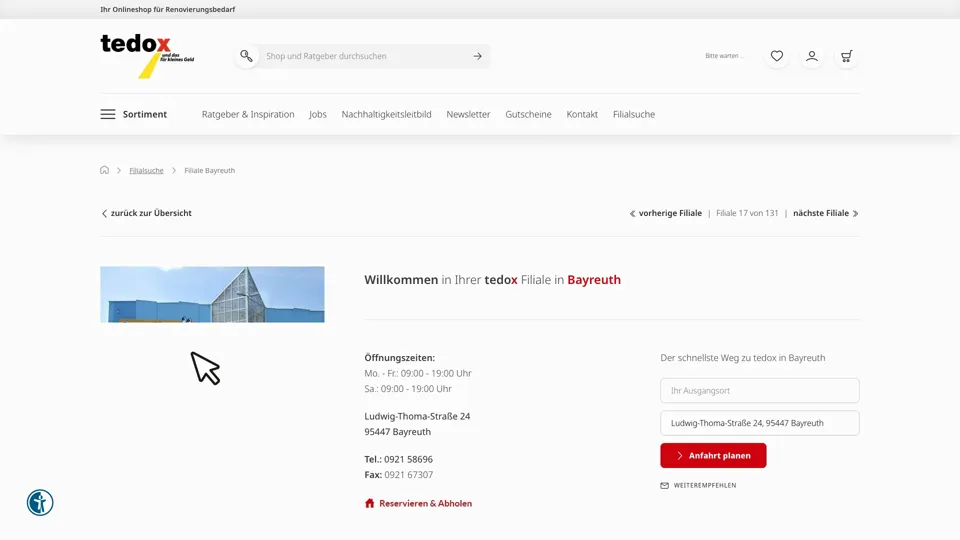Click the search magnifier icon

246,56
